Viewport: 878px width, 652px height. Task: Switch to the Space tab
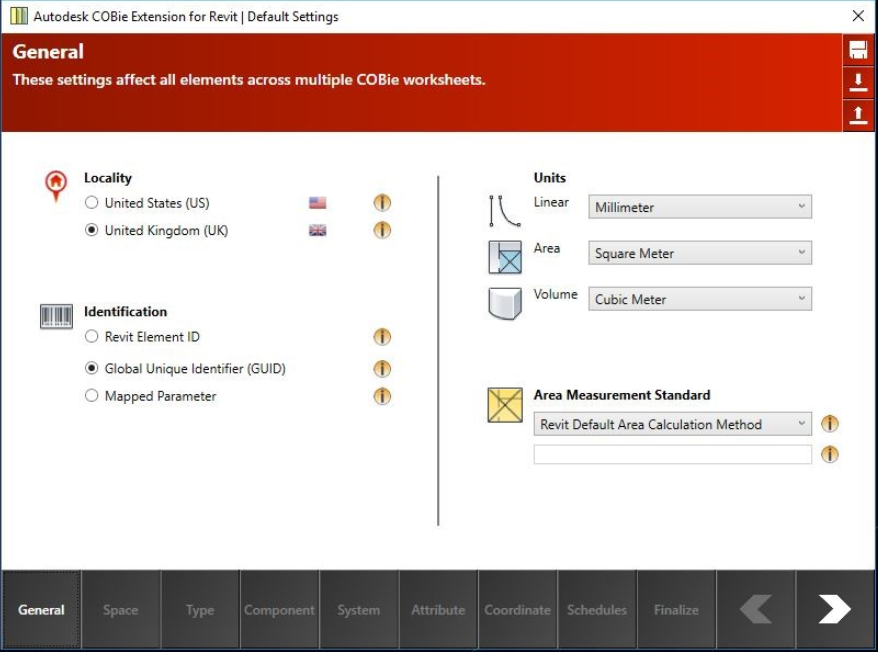point(121,610)
